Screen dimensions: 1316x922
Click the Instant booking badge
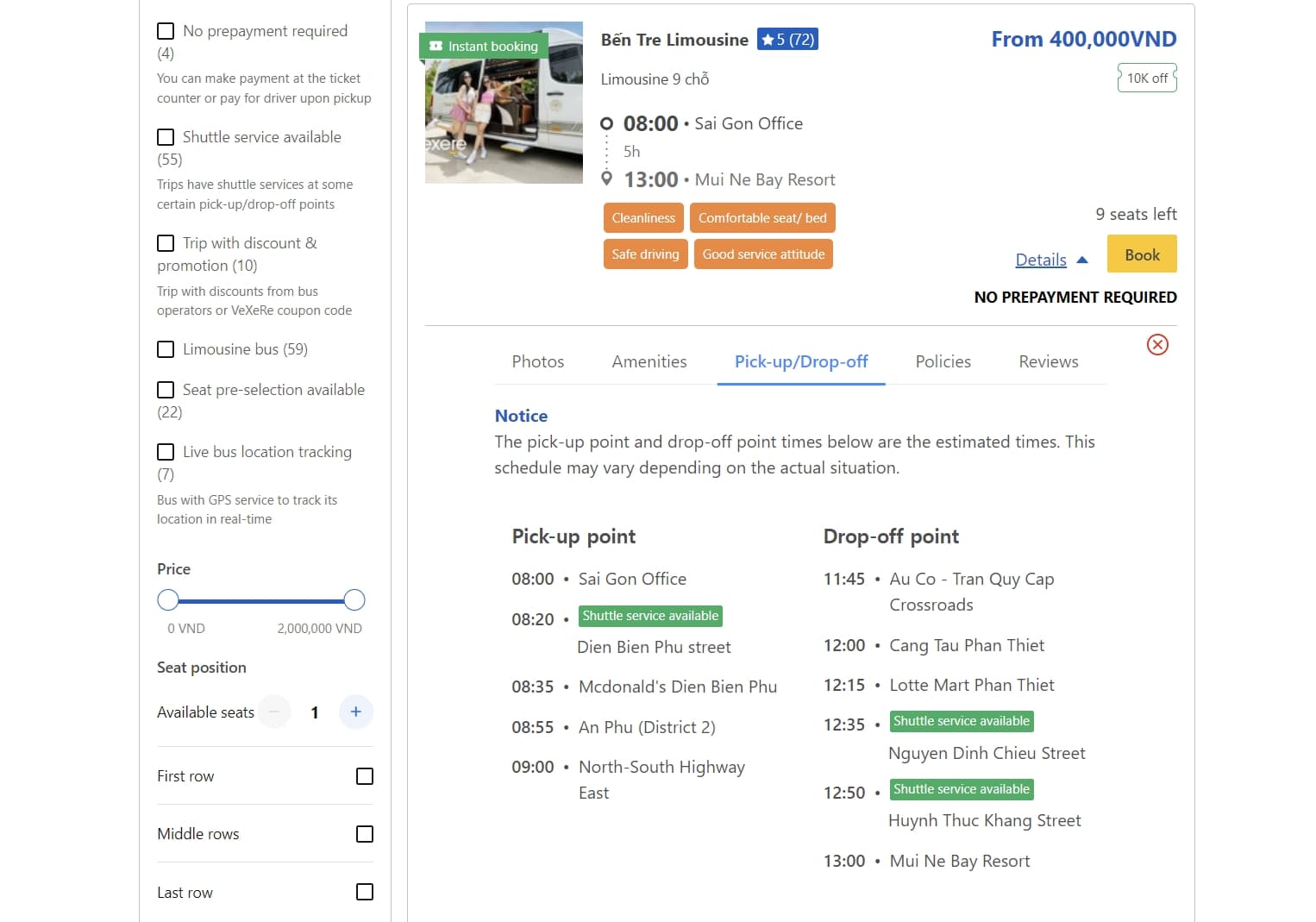(x=484, y=47)
